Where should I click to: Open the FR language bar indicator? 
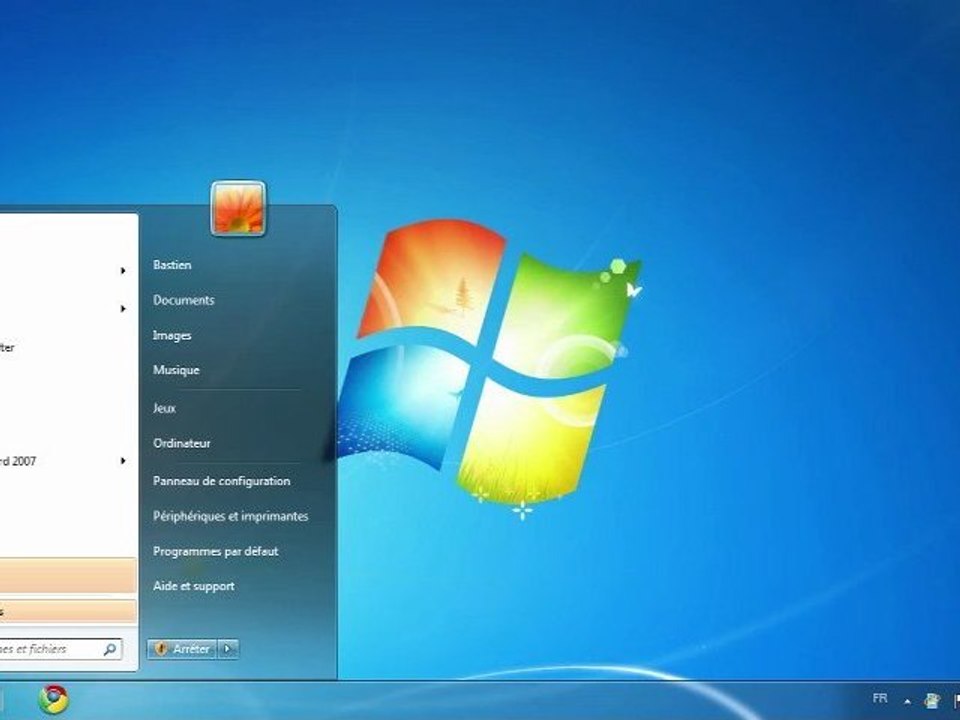(x=880, y=699)
